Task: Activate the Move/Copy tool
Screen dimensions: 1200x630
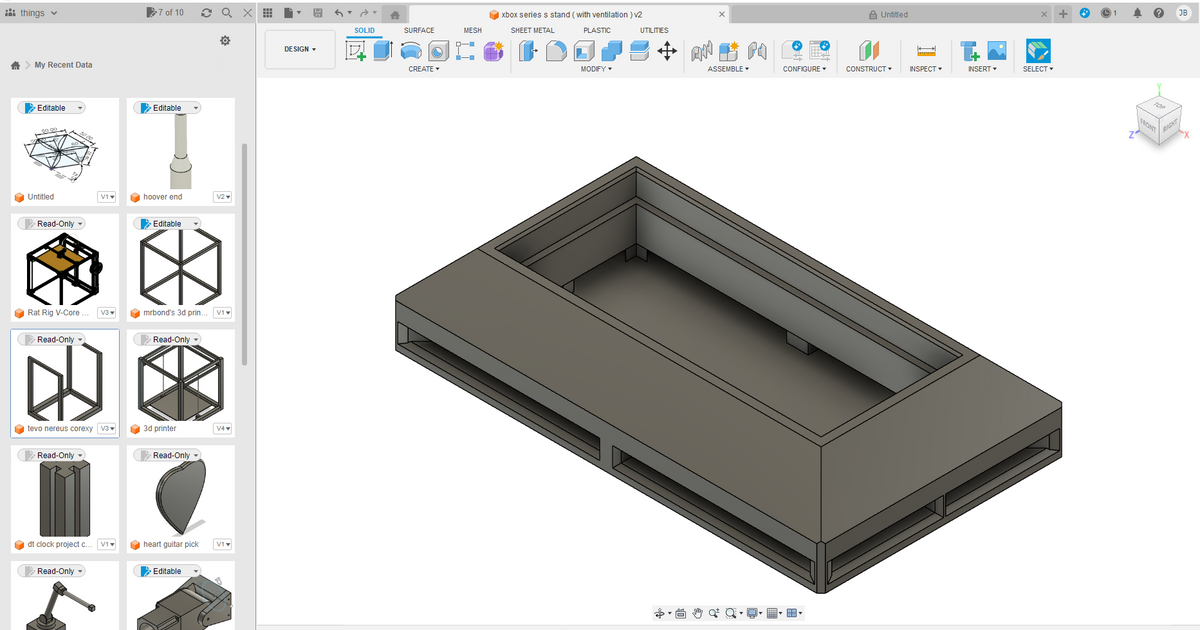Action: pos(667,48)
